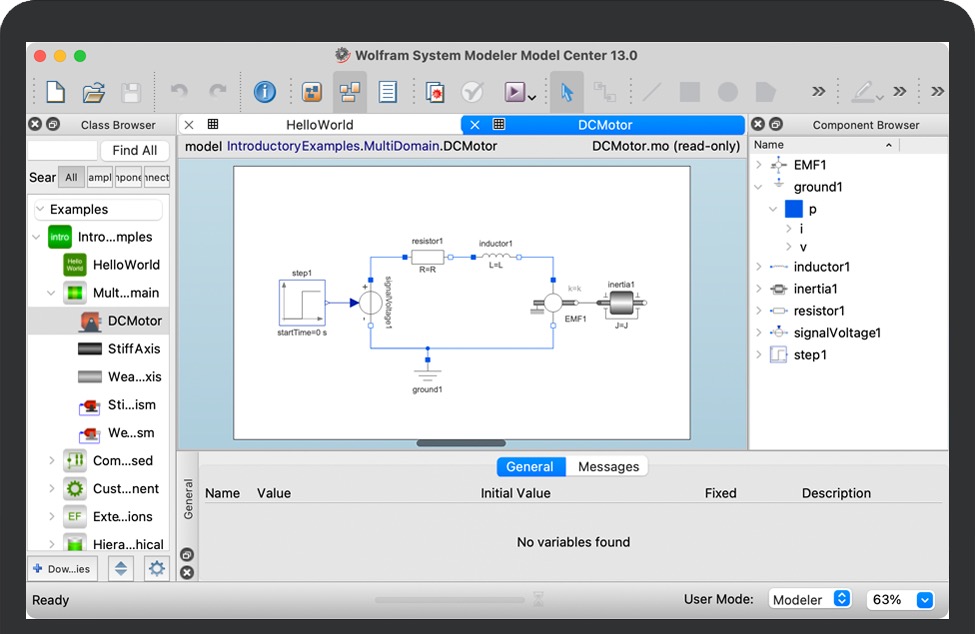This screenshot has width=975, height=634.
Task: Switch to Diagram View in toolbar
Action: click(350, 92)
